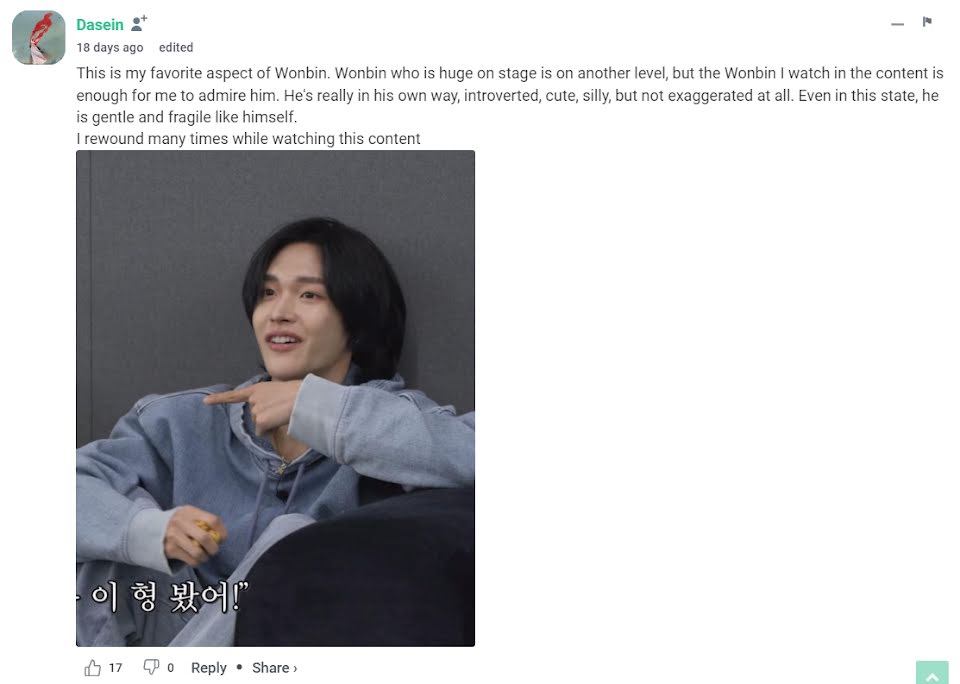Jump to top using green arrow button
The width and height of the screenshot is (960, 684).
tap(932, 673)
